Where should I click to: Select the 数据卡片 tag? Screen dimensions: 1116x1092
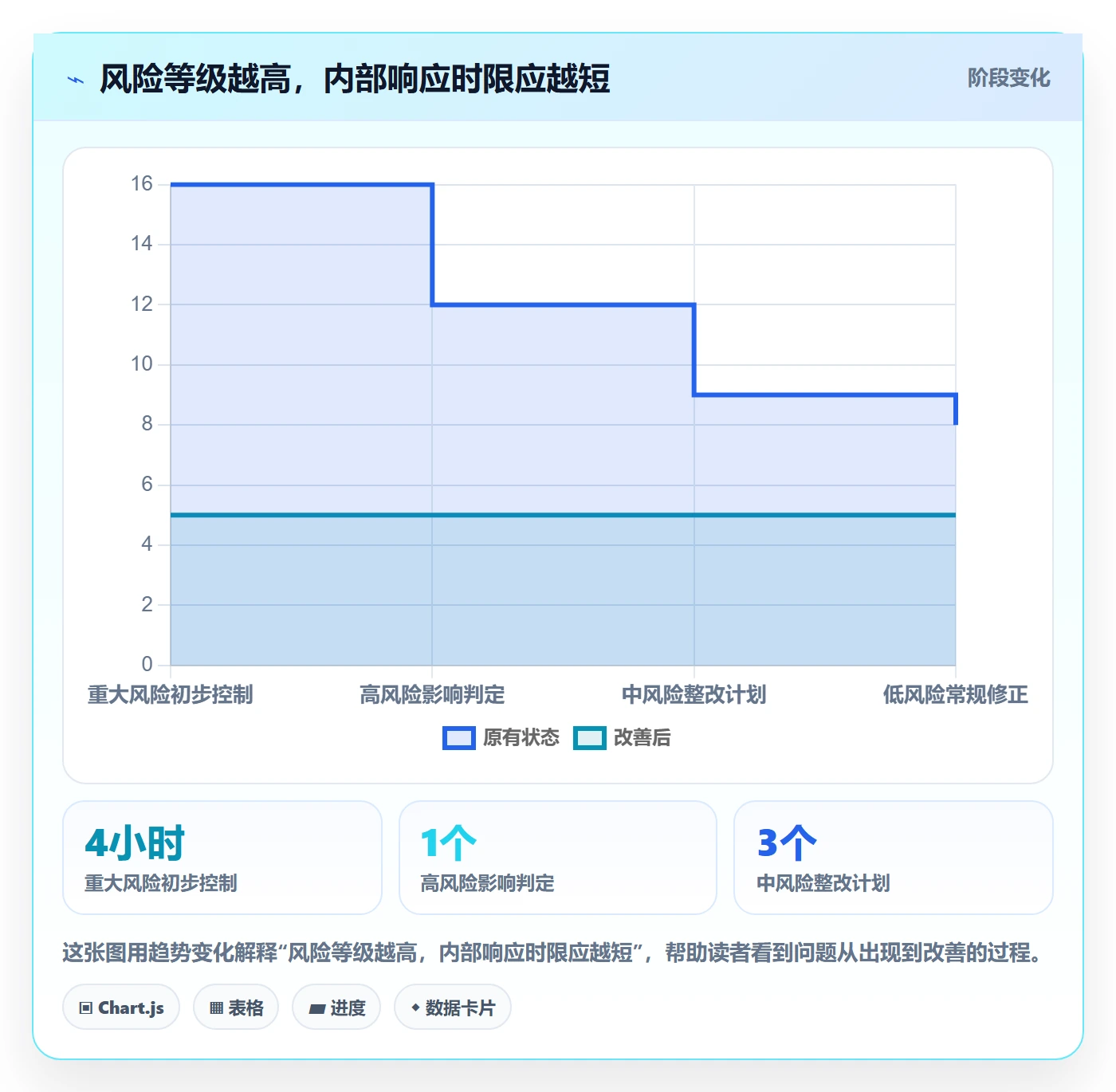(x=453, y=1008)
